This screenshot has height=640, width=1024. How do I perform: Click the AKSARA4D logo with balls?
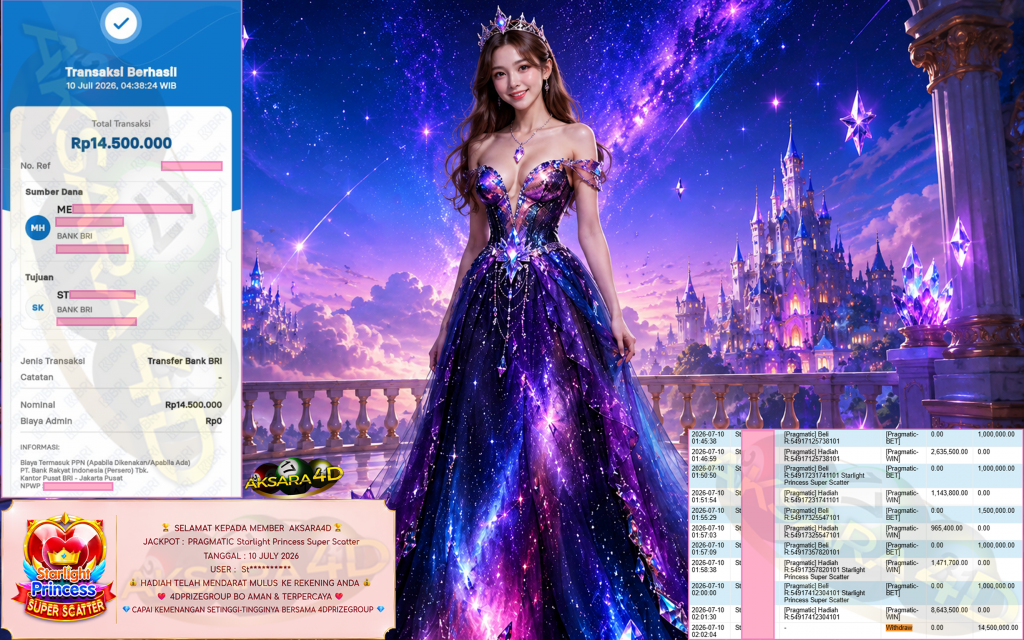click(x=294, y=478)
